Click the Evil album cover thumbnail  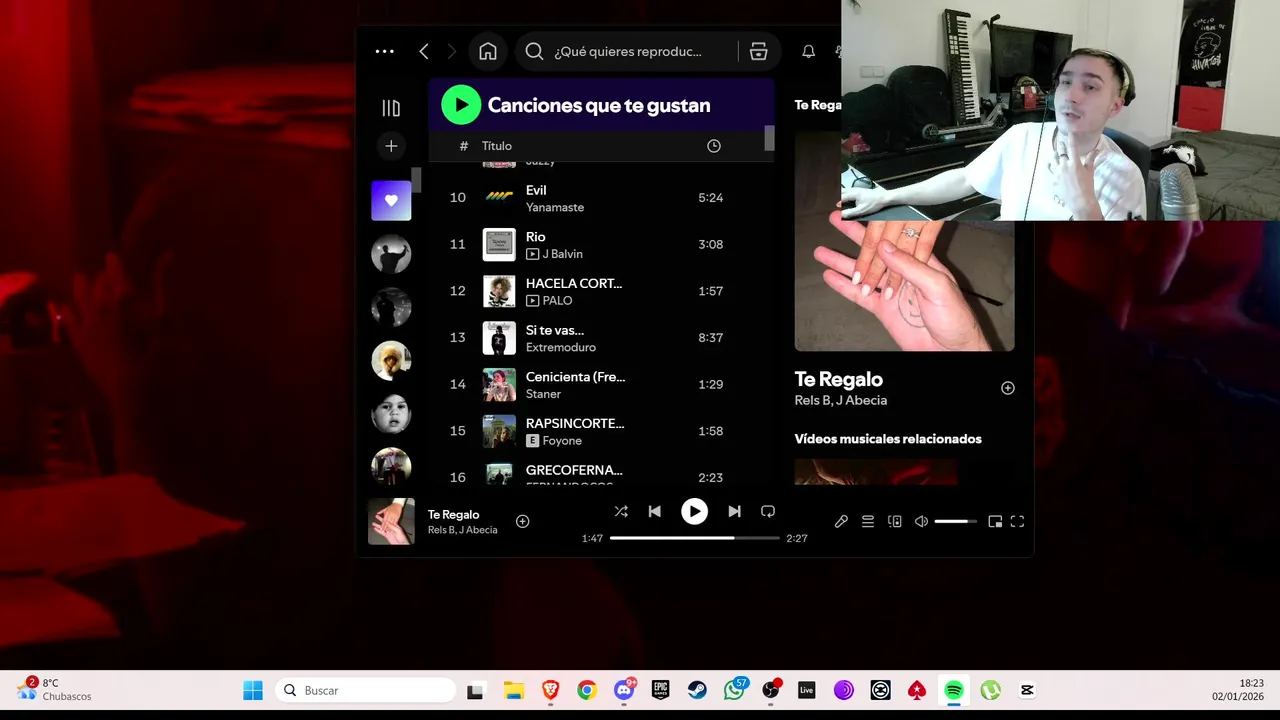[x=499, y=198]
